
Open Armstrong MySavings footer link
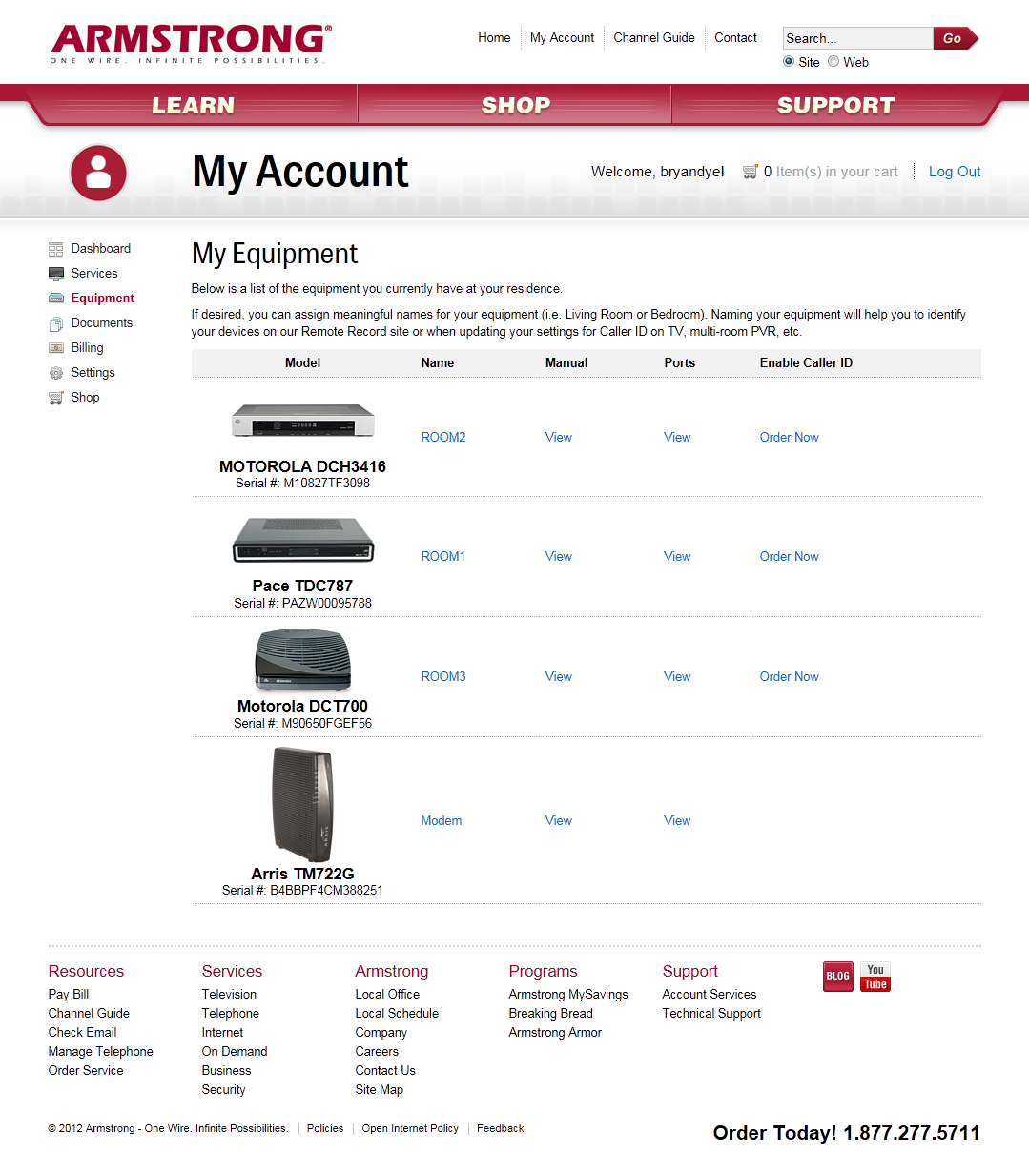coord(568,995)
